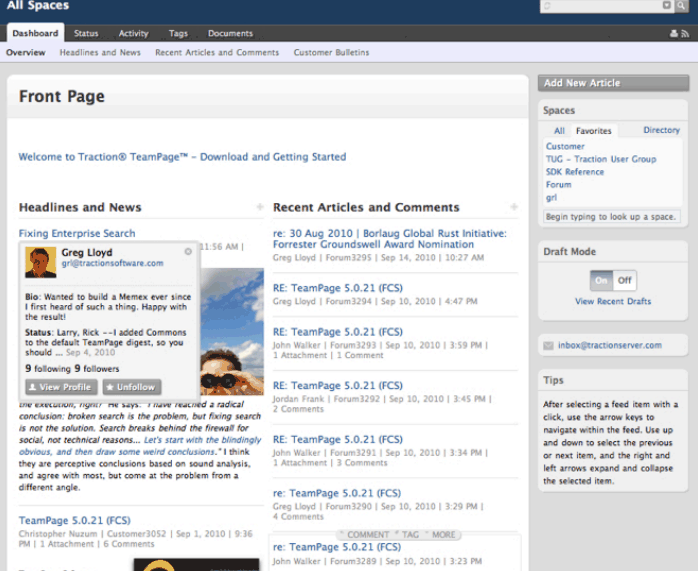Click 1 Attachment under Christopher Nuzum headline
Viewport: 698px width, 571px height.
click(67, 544)
